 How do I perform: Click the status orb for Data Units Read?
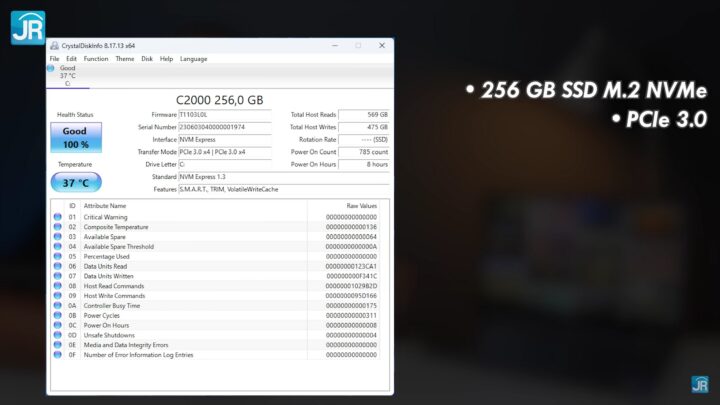(x=57, y=266)
